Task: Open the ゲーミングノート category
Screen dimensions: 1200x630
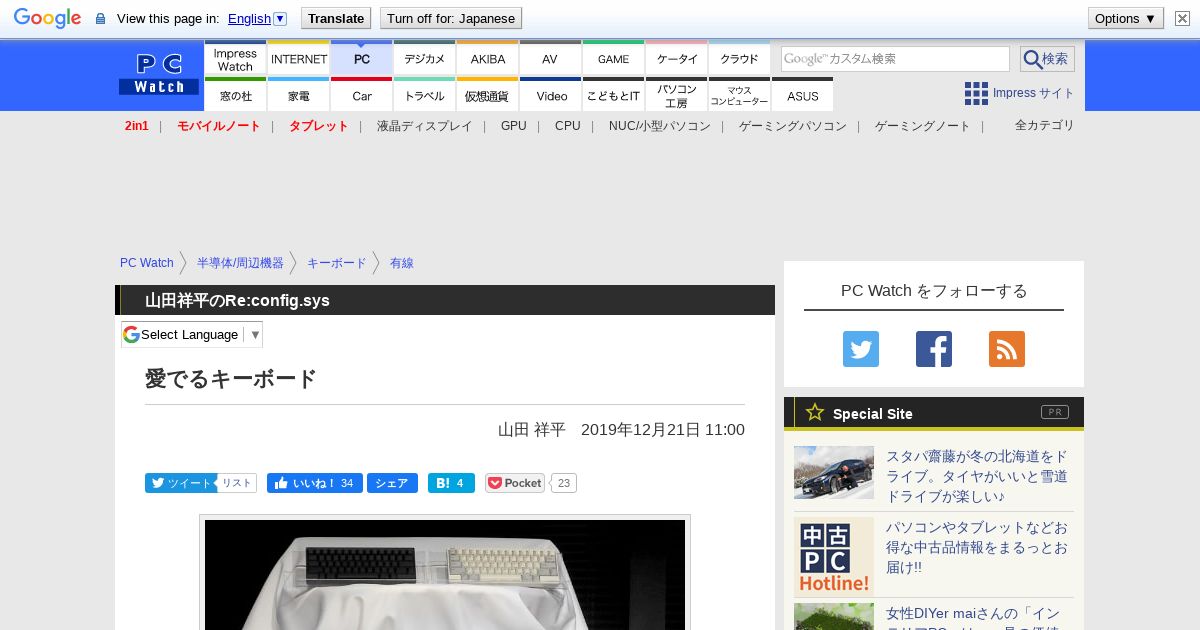Action: pyautogui.click(x=922, y=126)
